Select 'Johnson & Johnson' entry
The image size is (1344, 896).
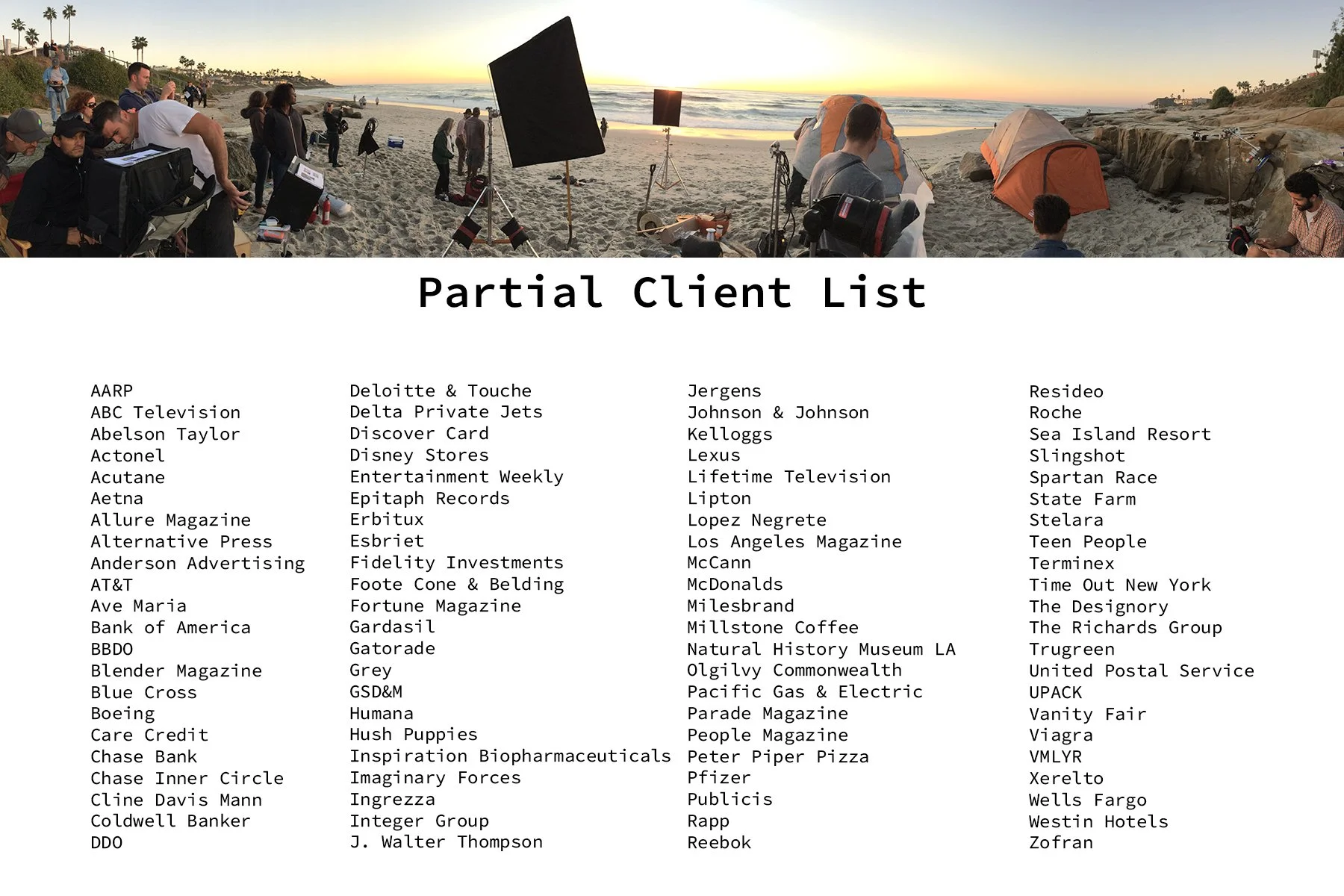click(x=778, y=412)
